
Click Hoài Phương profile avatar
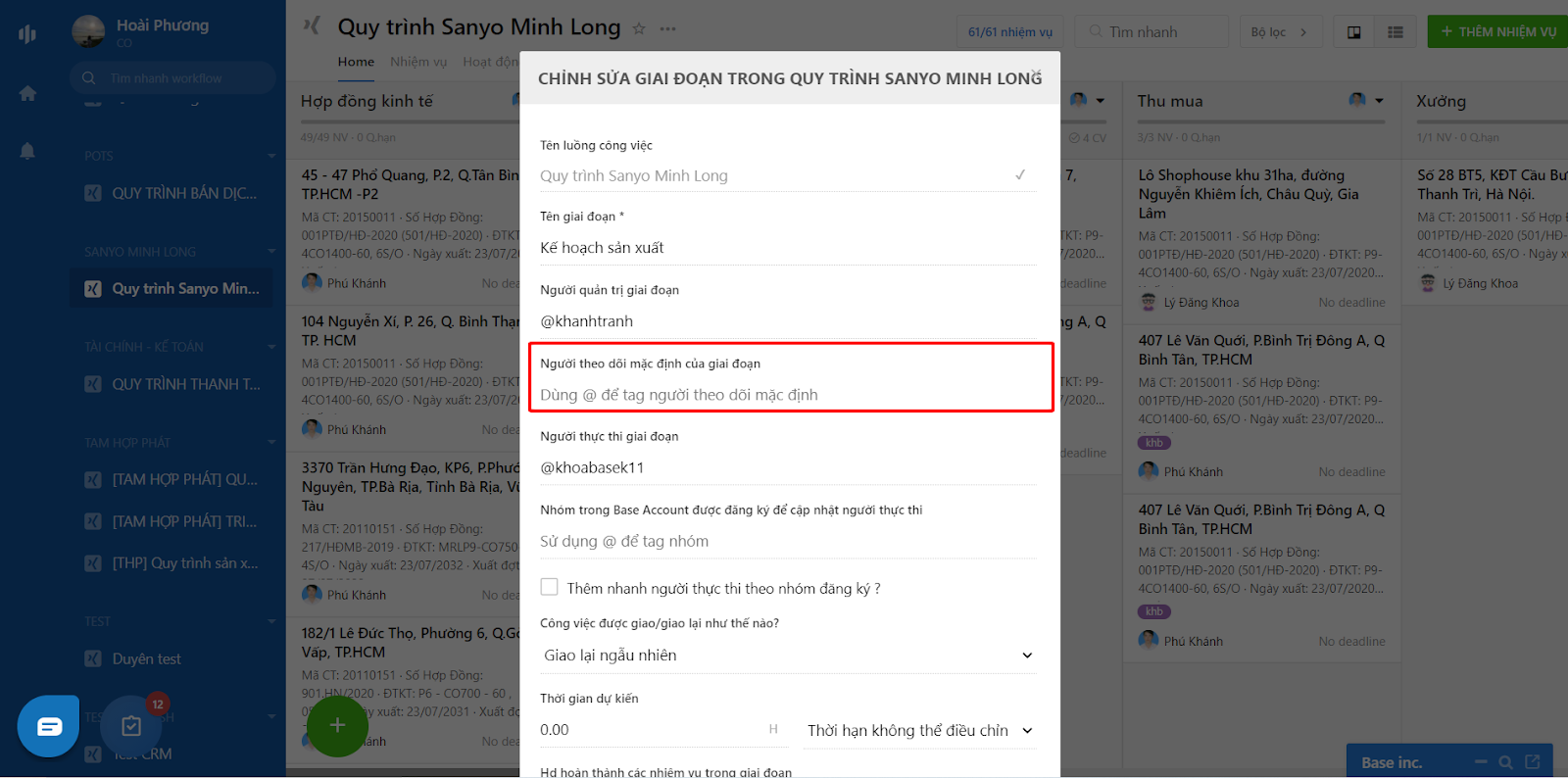[x=88, y=31]
